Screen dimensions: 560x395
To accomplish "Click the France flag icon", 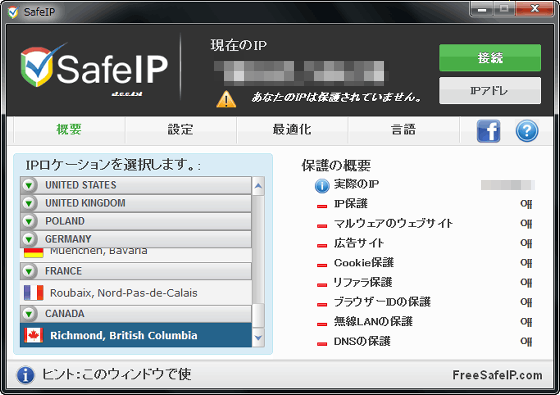I will 34,293.
